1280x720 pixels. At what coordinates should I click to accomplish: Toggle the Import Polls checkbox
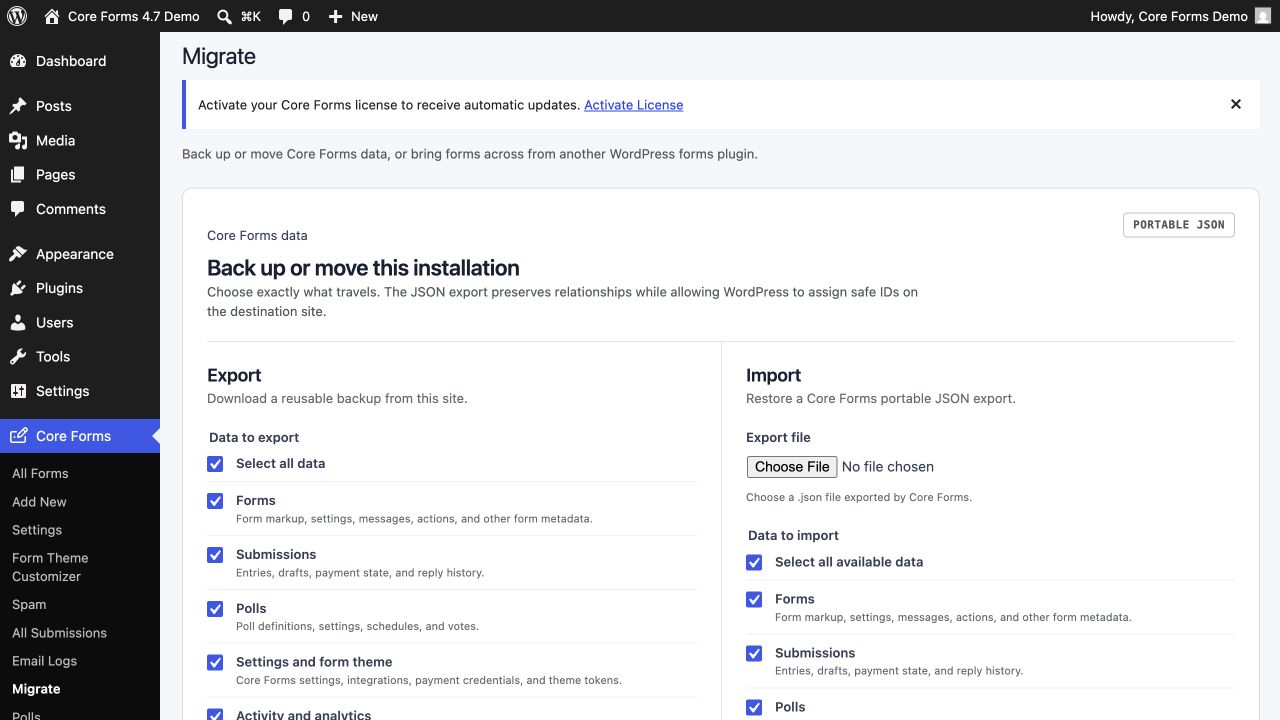pos(754,708)
